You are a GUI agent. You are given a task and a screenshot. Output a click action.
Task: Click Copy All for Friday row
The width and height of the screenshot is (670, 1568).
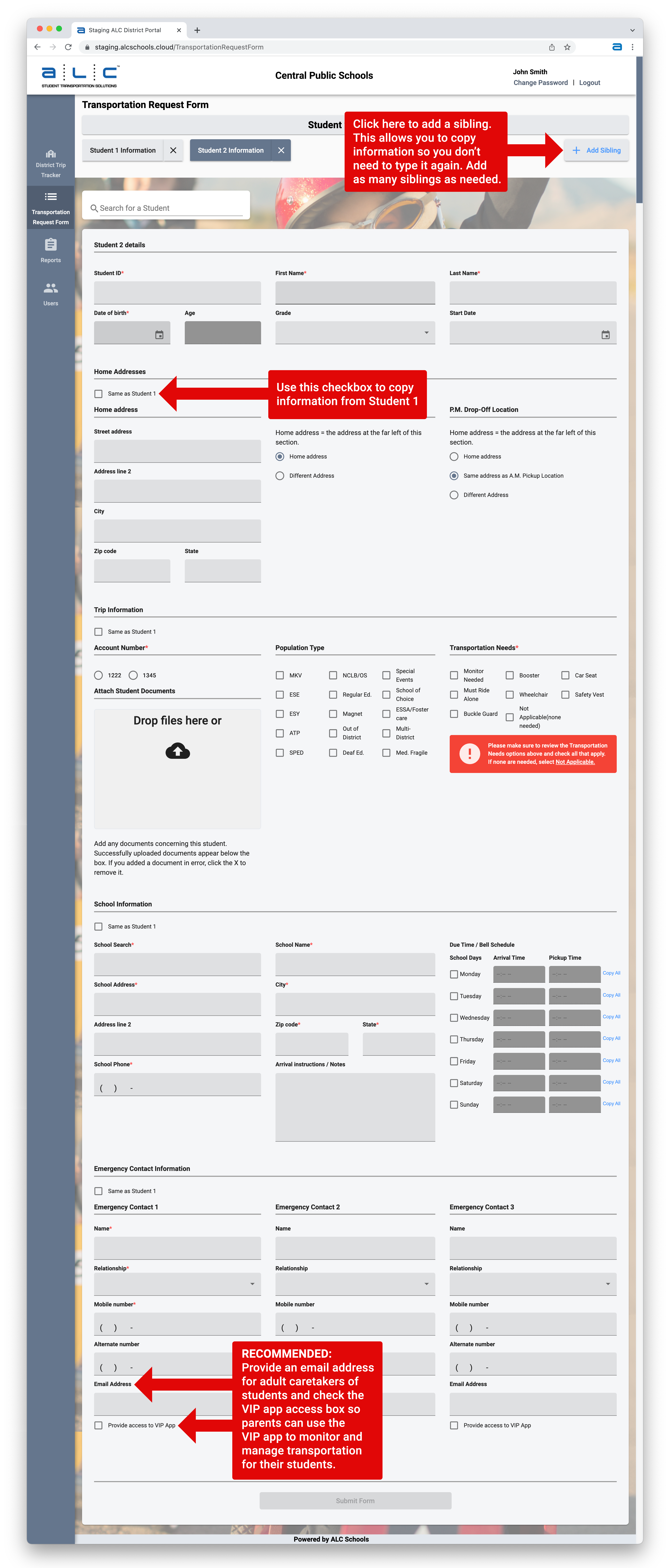612,1060
